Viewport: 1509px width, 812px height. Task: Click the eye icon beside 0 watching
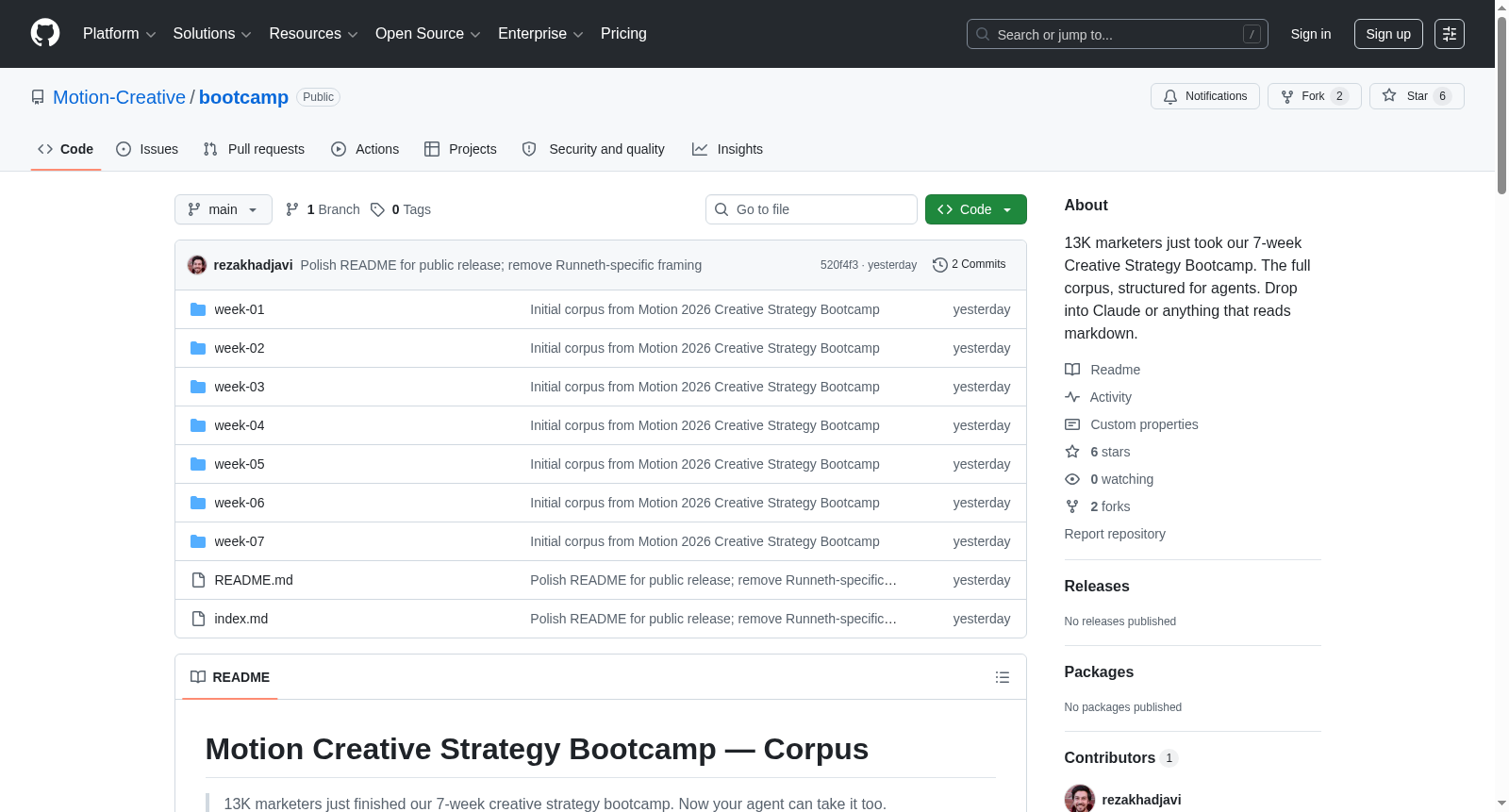pyautogui.click(x=1072, y=479)
